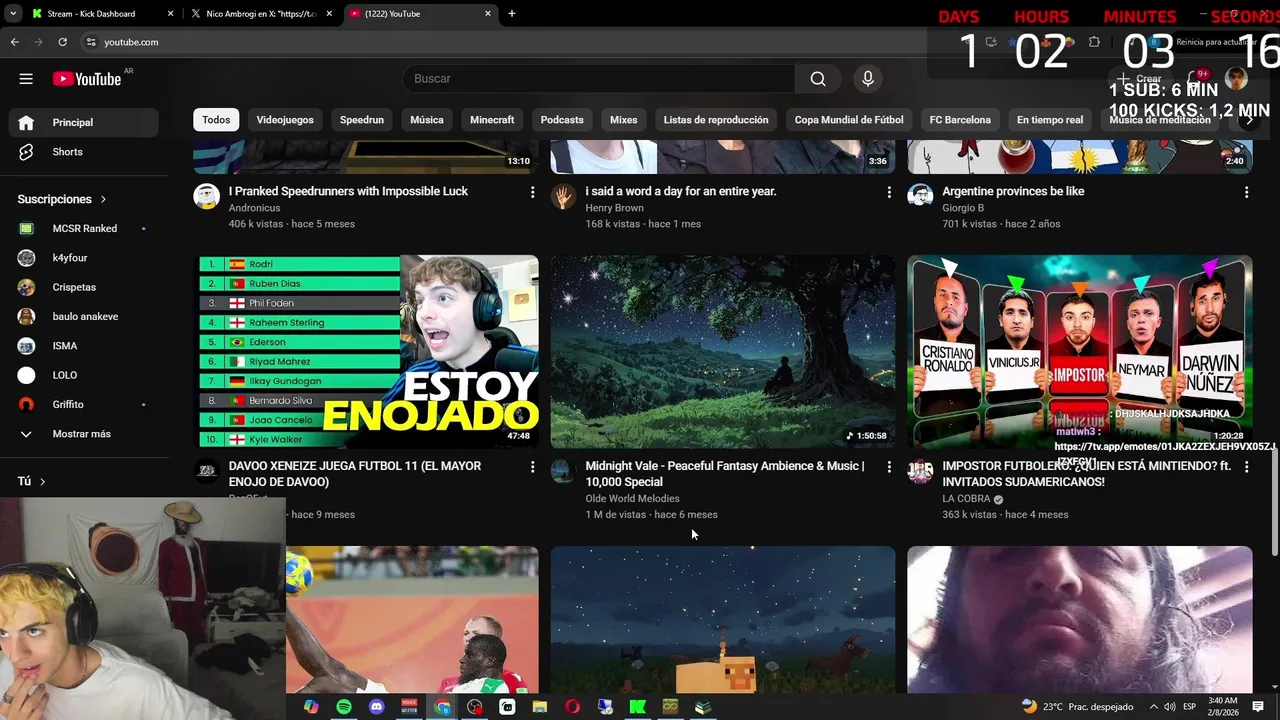Open MCSR Ranked subscription

[x=84, y=229]
